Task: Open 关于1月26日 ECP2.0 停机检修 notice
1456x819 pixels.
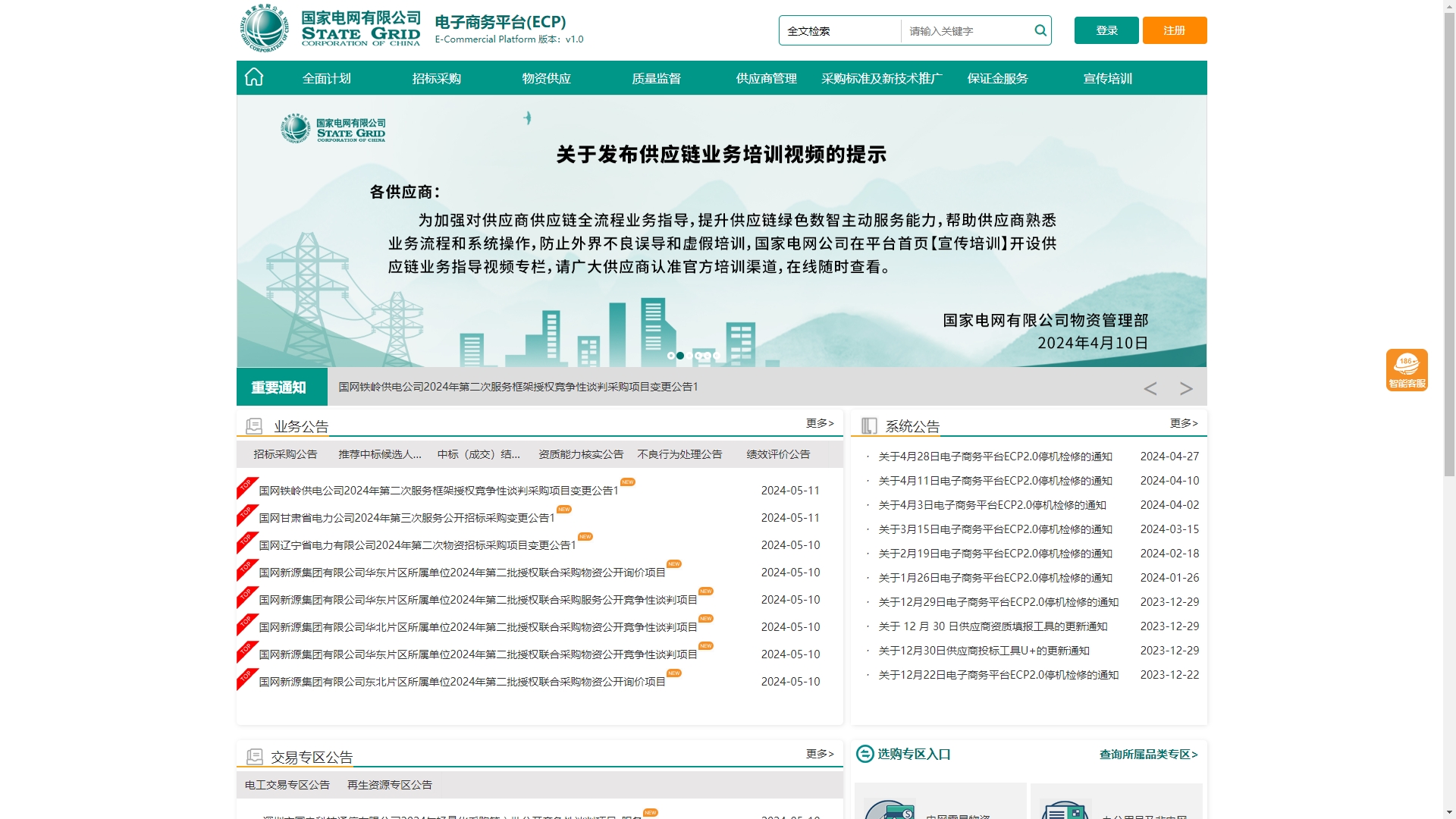Action: (x=995, y=578)
